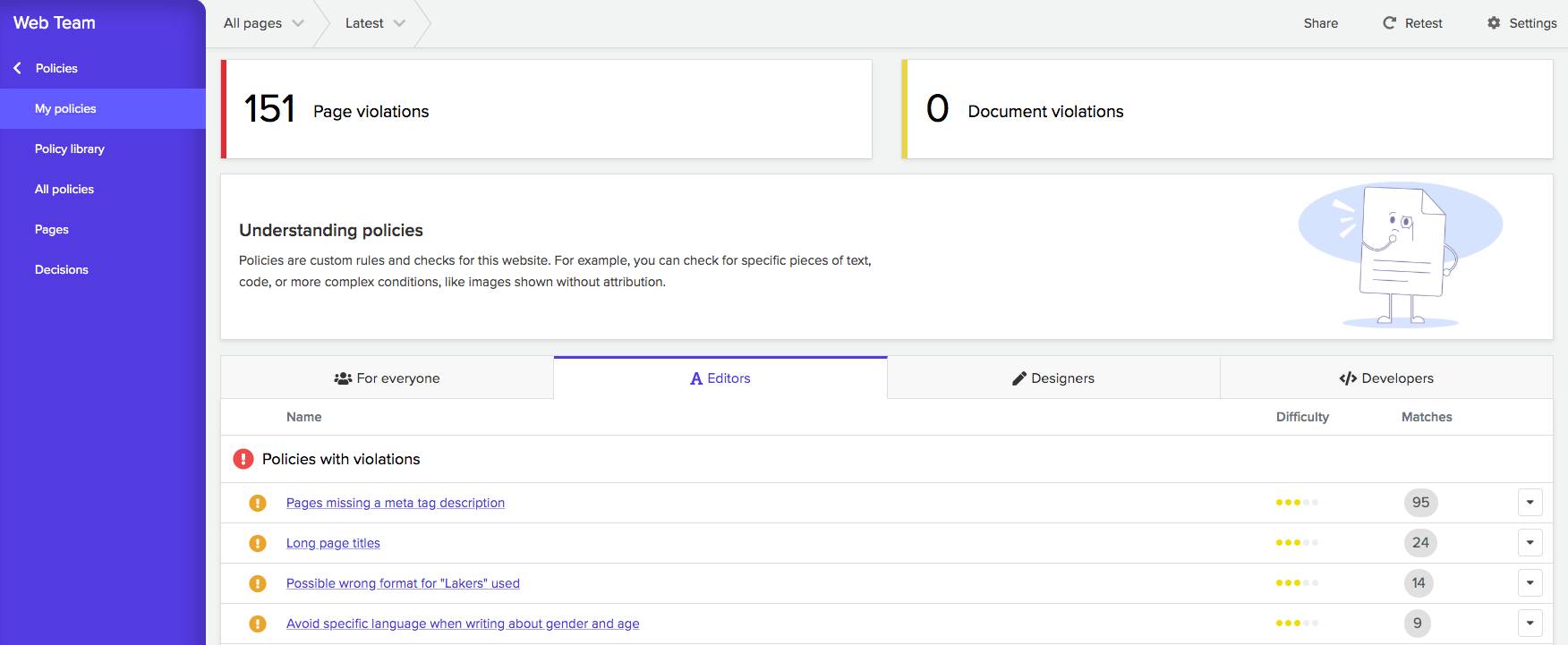The height and width of the screenshot is (645, 1568).
Task: Click the Retest refresh icon
Action: pyautogui.click(x=1389, y=23)
